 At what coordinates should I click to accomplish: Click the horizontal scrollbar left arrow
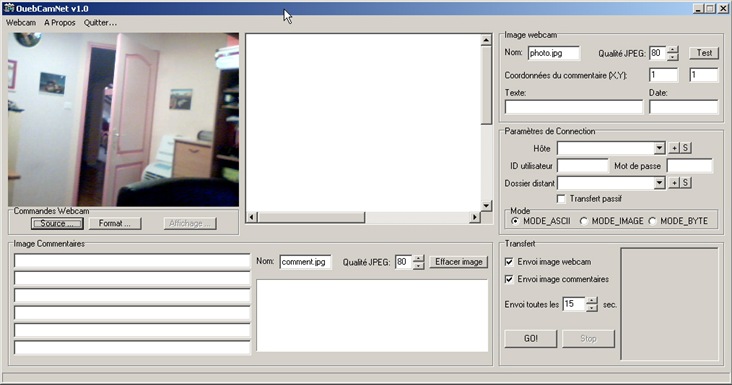click(x=252, y=217)
